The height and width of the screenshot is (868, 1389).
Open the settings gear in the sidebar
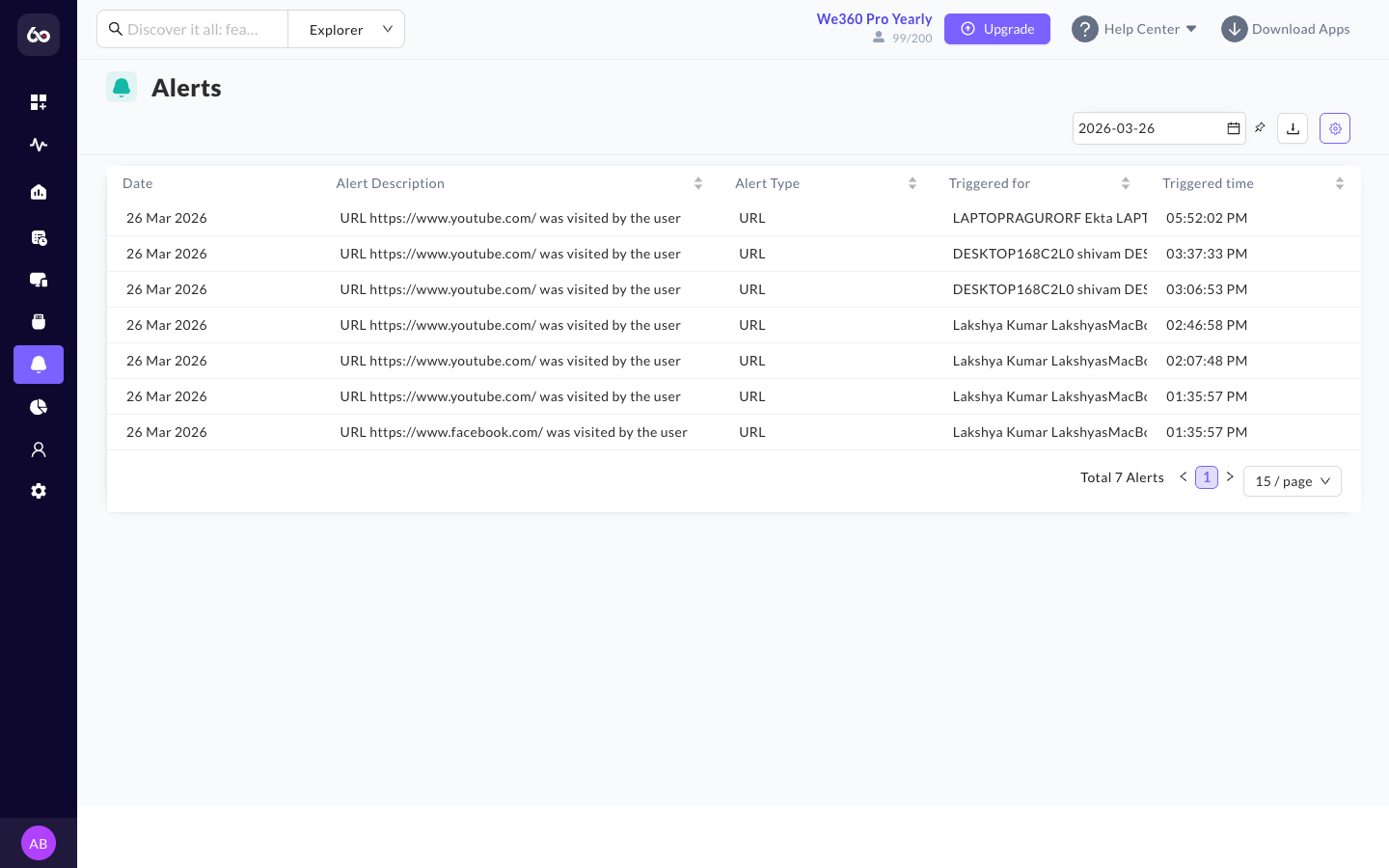pos(39,491)
